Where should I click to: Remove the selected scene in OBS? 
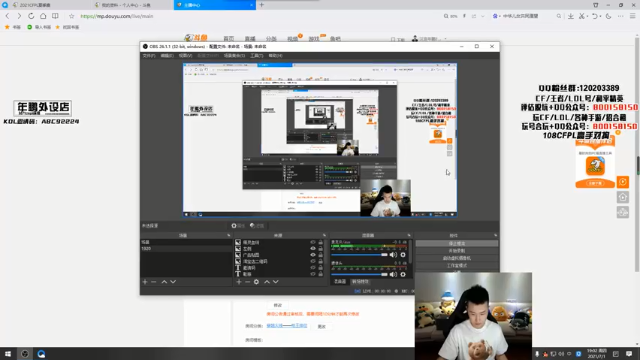[154, 282]
